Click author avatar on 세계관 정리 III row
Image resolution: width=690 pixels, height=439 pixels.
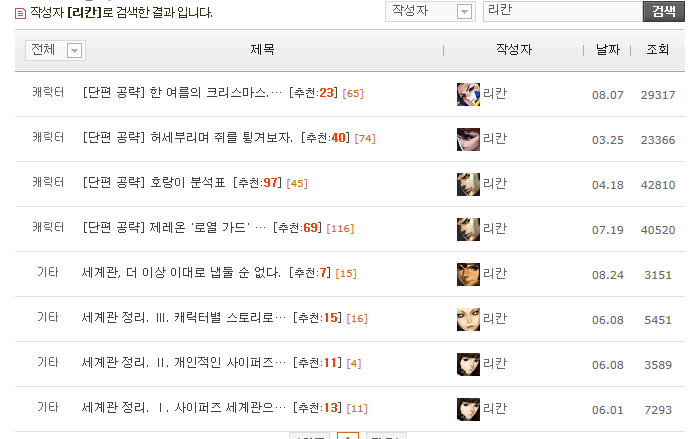468,319
